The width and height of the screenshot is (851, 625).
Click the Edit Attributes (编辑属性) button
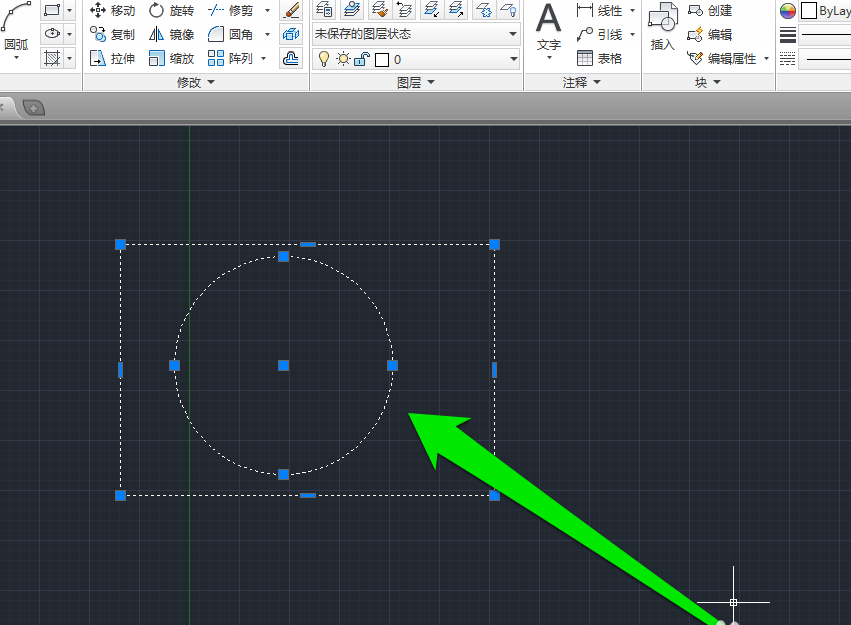pyautogui.click(x=729, y=59)
